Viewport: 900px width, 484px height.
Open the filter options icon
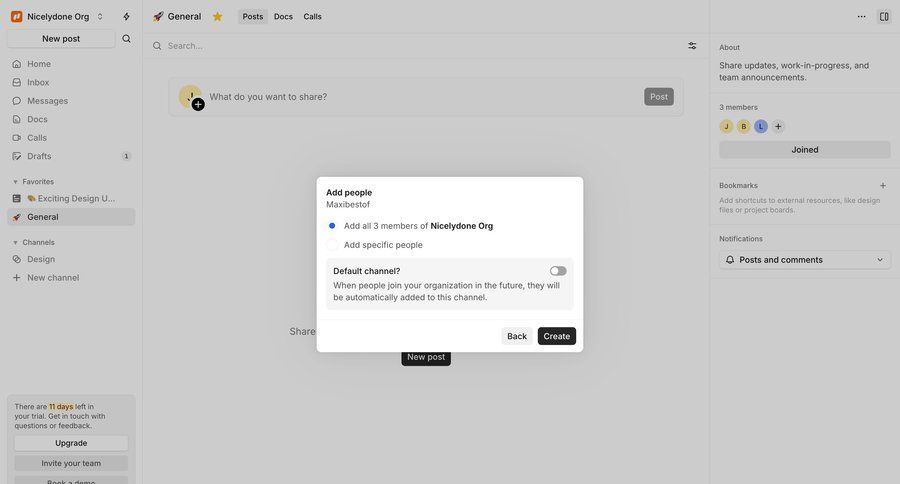coord(692,45)
